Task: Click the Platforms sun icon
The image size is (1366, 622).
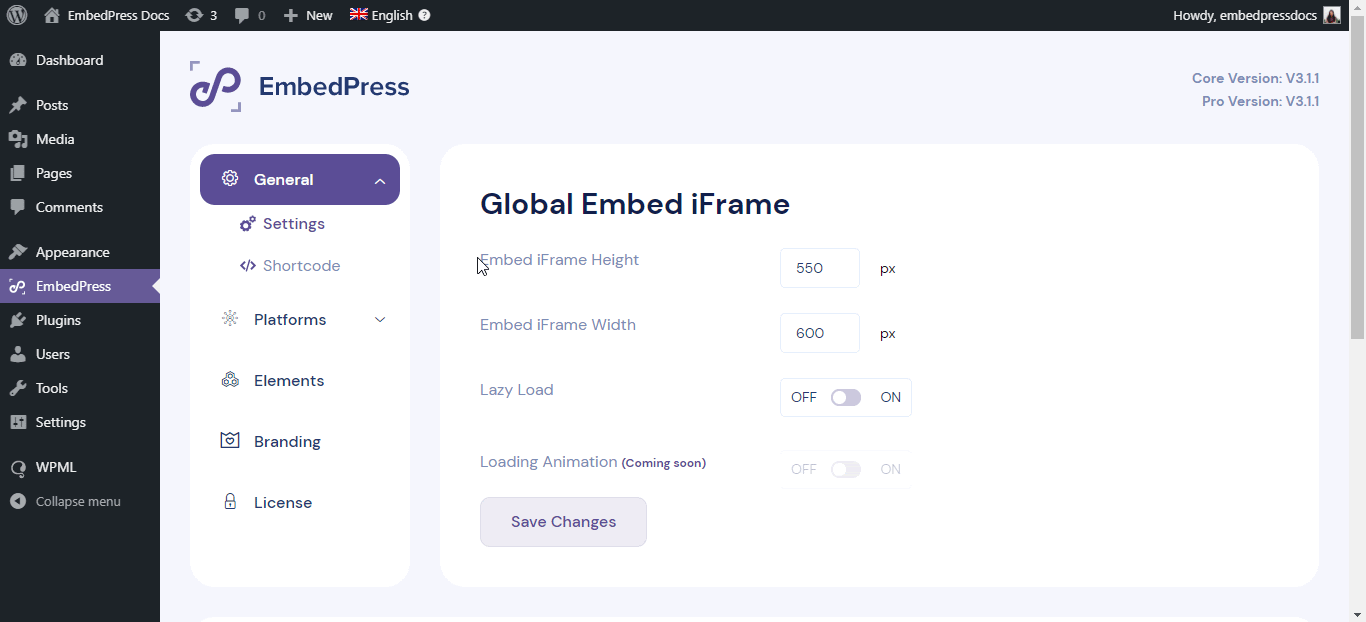Action: [x=230, y=318]
